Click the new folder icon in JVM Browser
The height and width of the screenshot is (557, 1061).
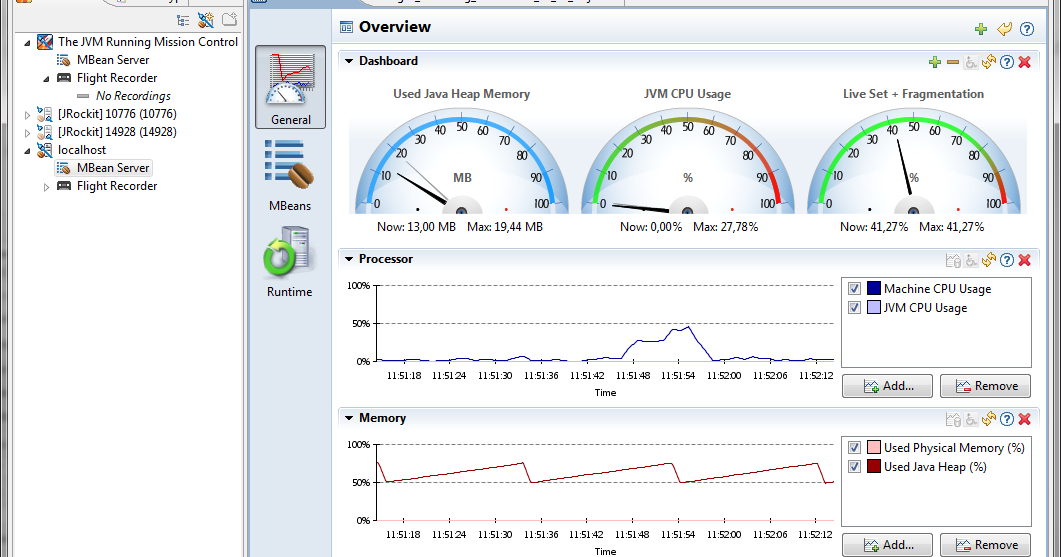tap(229, 19)
